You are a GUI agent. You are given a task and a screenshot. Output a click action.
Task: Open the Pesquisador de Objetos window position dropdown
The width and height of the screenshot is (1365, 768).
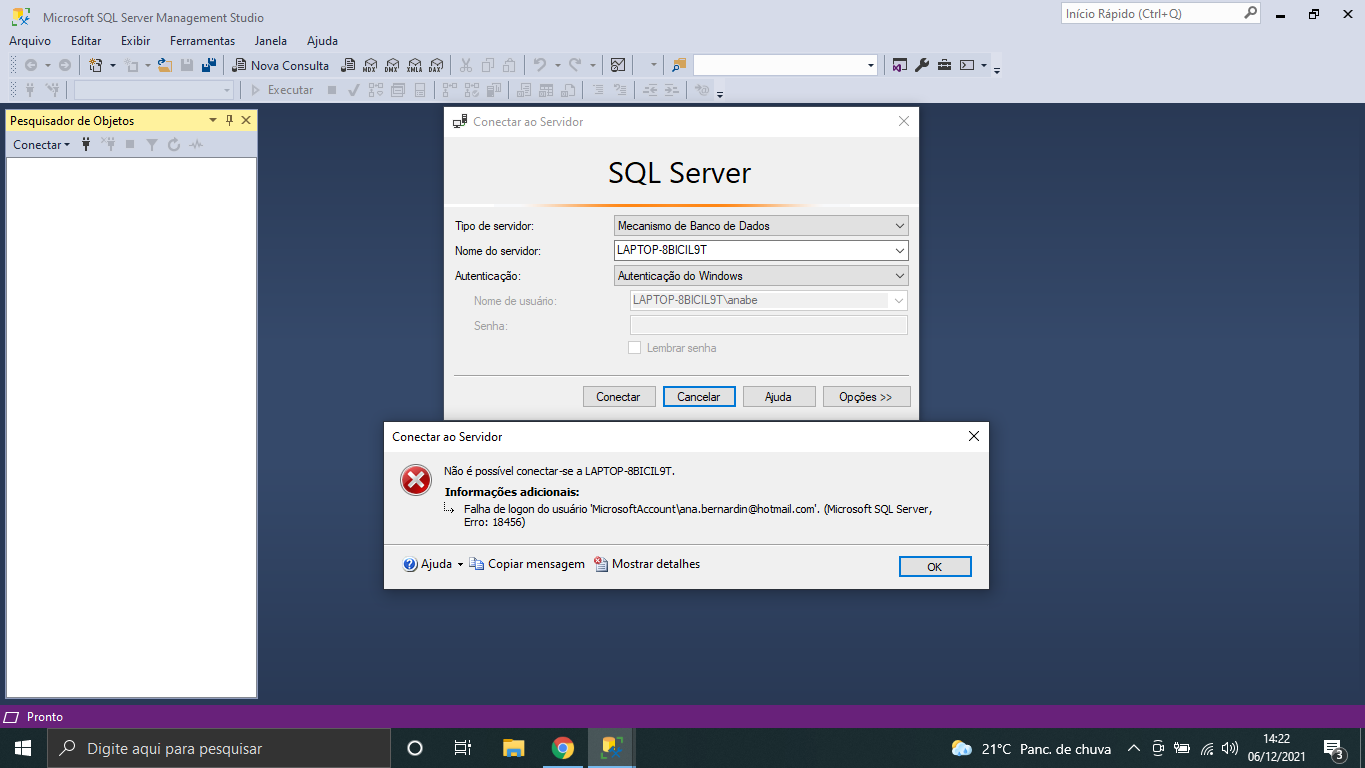point(212,120)
